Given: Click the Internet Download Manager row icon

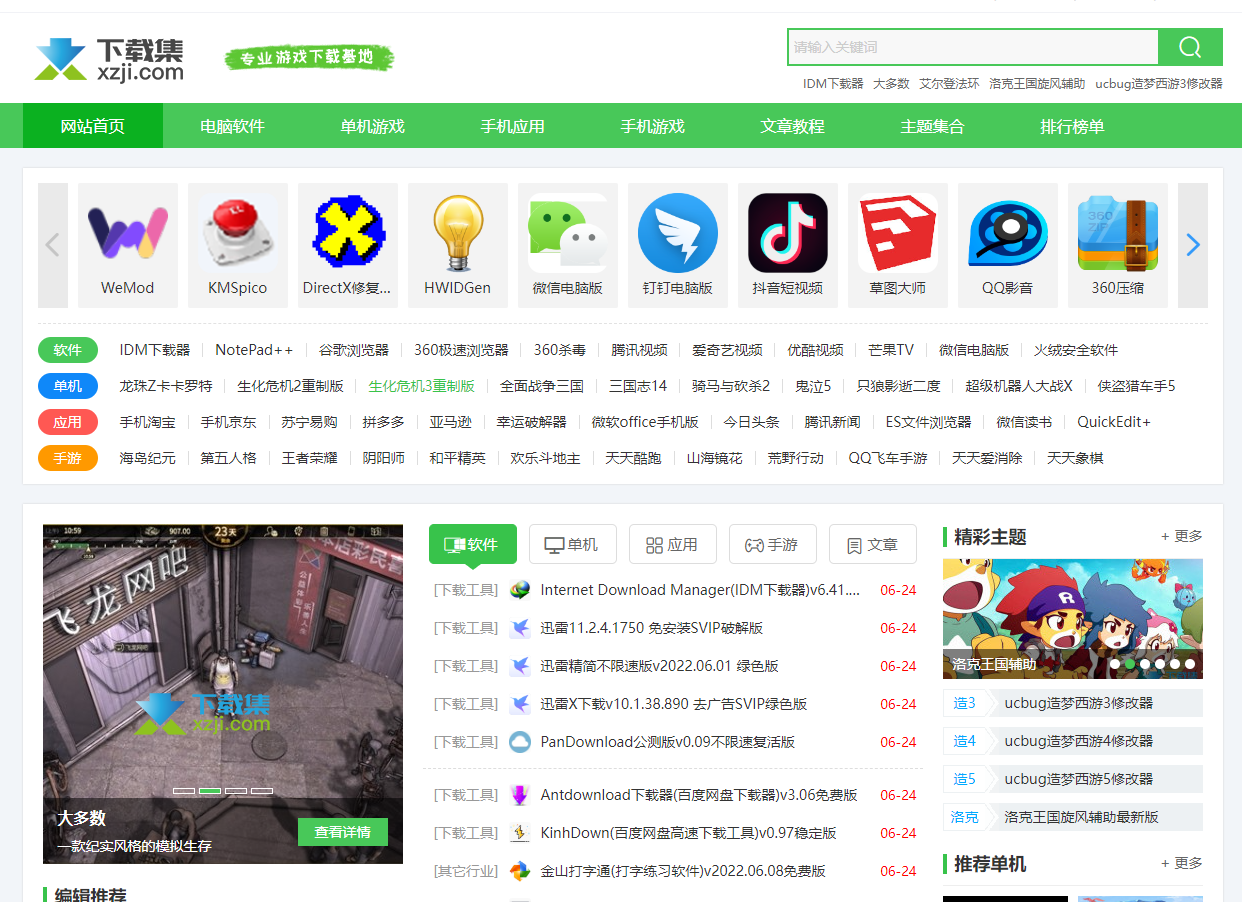Looking at the screenshot, I should tap(520, 590).
